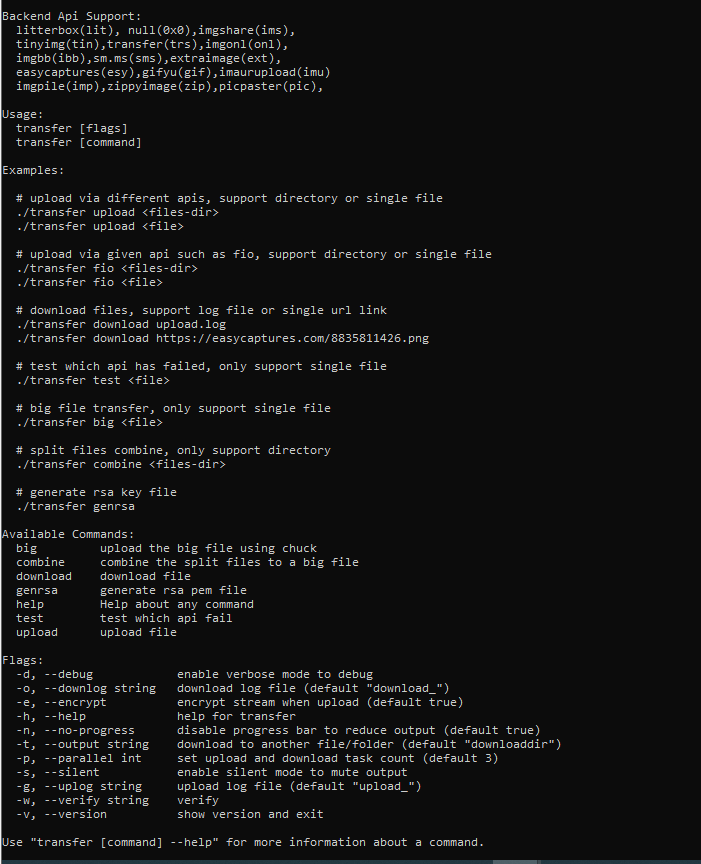The width and height of the screenshot is (701, 864).
Task: Click the "genrsa" entry under Available Commands
Action: (37, 590)
